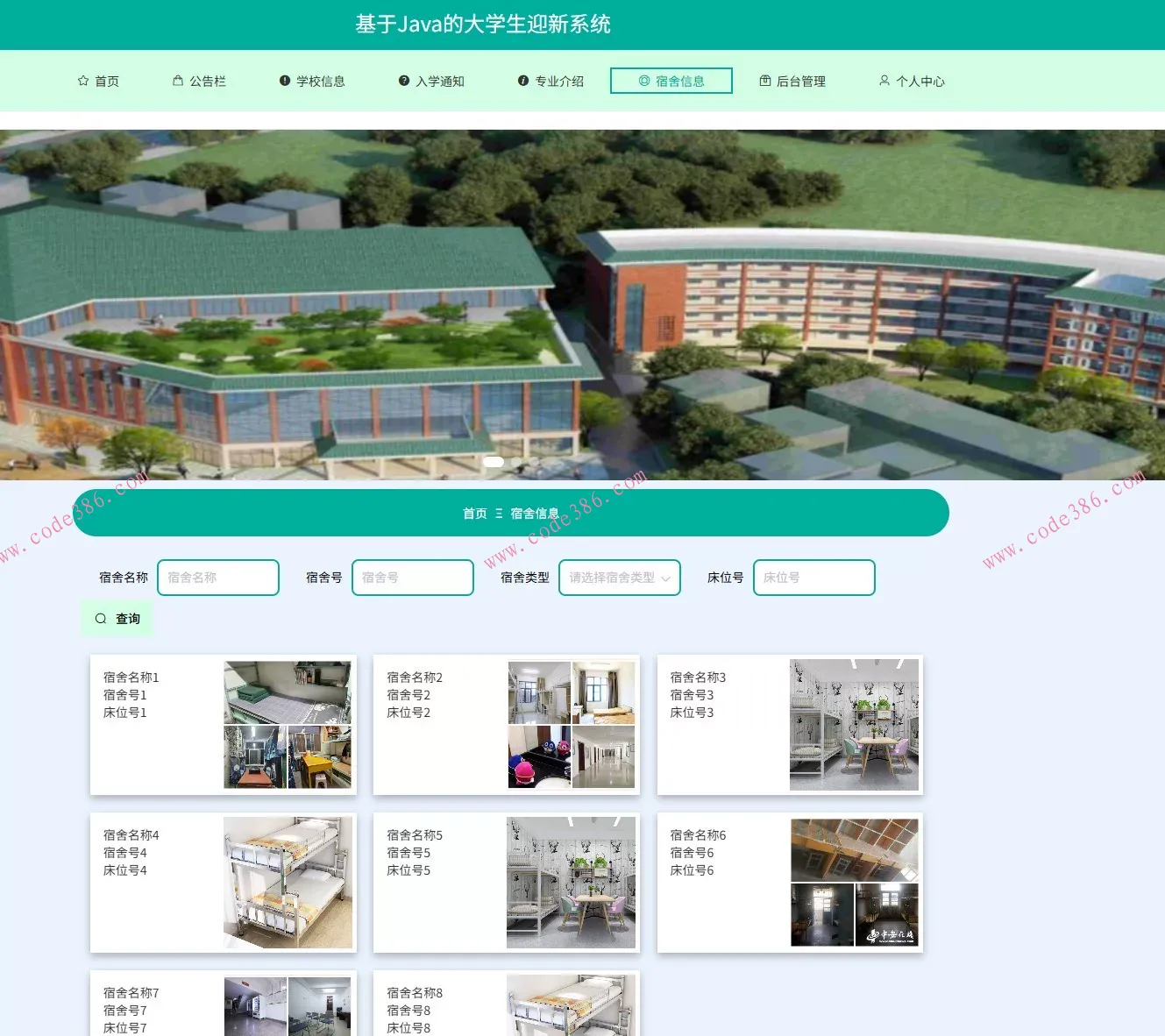Focus the 宿舍名称 input field
Screen dimensions: 1165x1036
click(218, 578)
